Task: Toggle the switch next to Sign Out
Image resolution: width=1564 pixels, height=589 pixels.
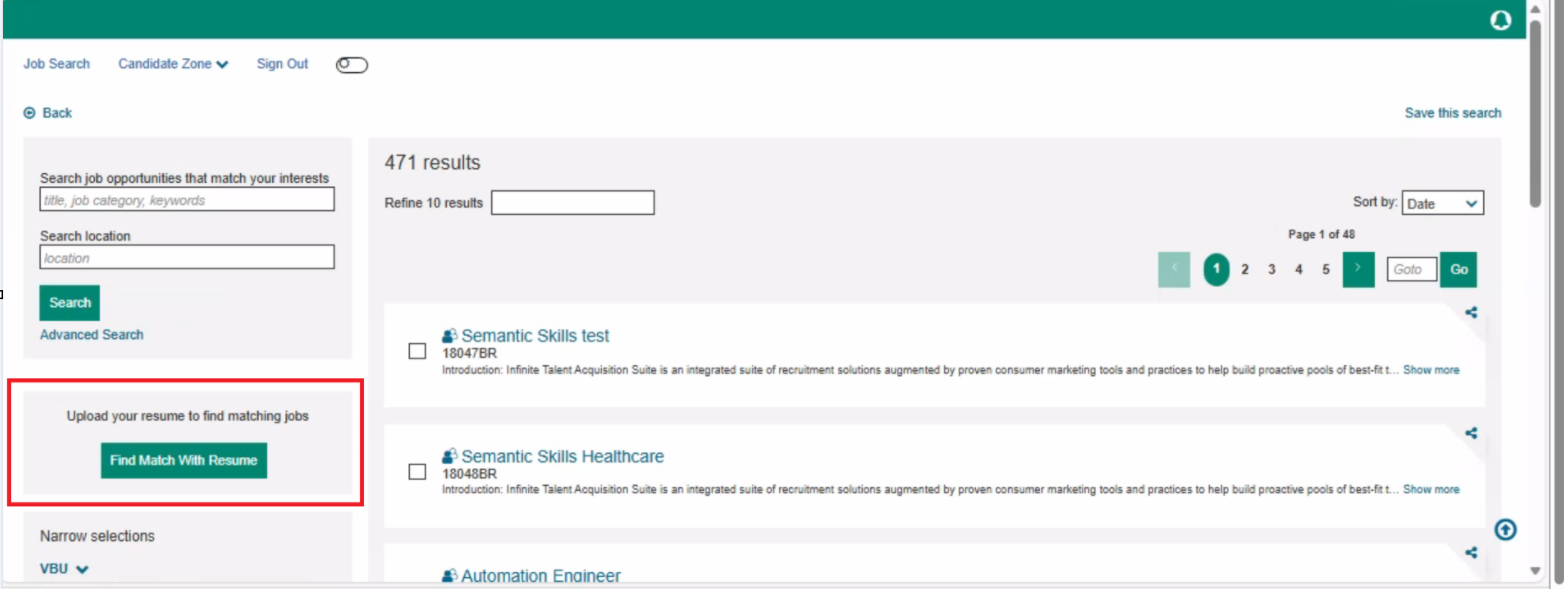Action: coord(352,65)
